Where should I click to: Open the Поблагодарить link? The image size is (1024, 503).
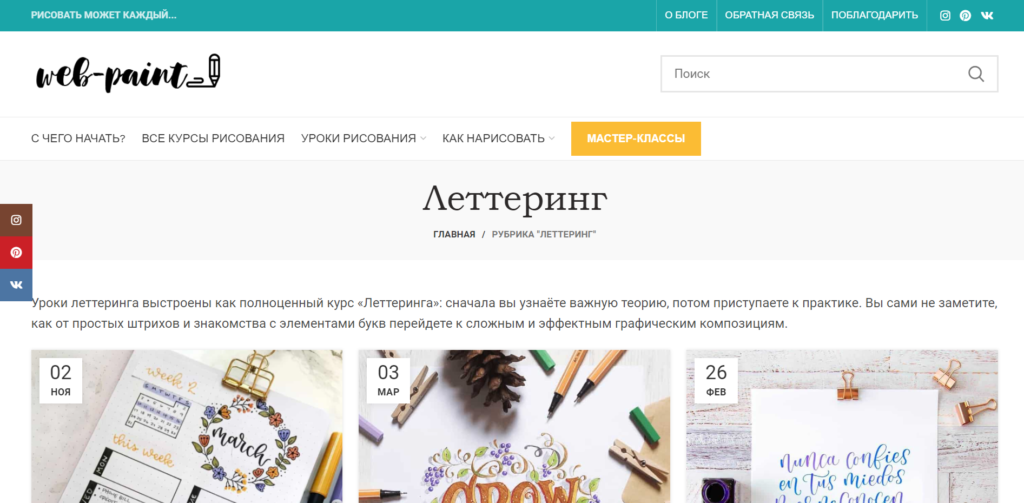click(874, 16)
